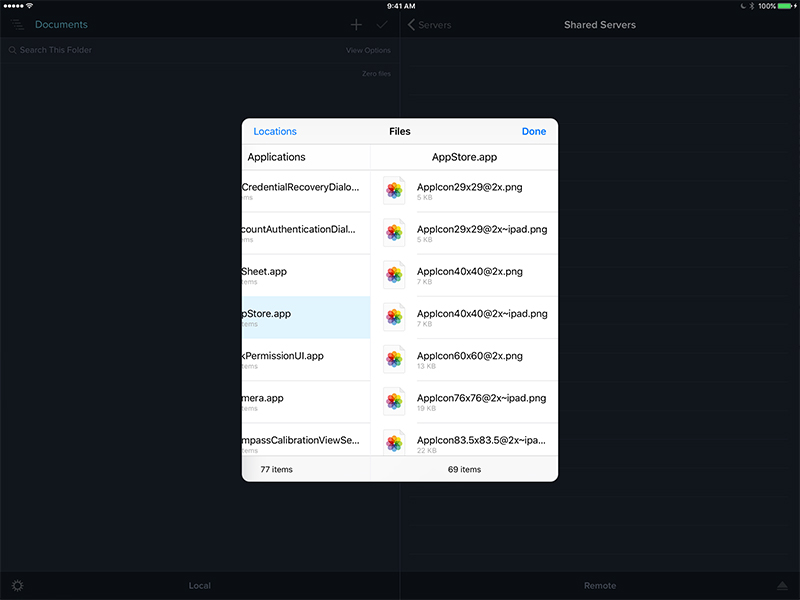Viewport: 800px width, 600px height.
Task: Open the Documents title link
Action: 61,24
